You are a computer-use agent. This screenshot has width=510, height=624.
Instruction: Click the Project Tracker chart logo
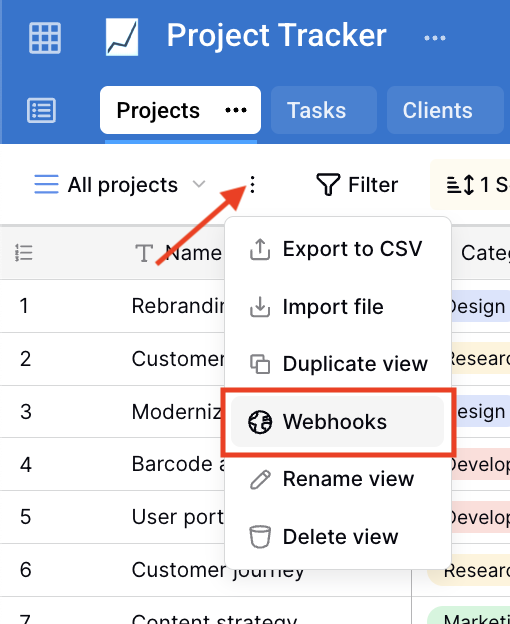coord(122,37)
